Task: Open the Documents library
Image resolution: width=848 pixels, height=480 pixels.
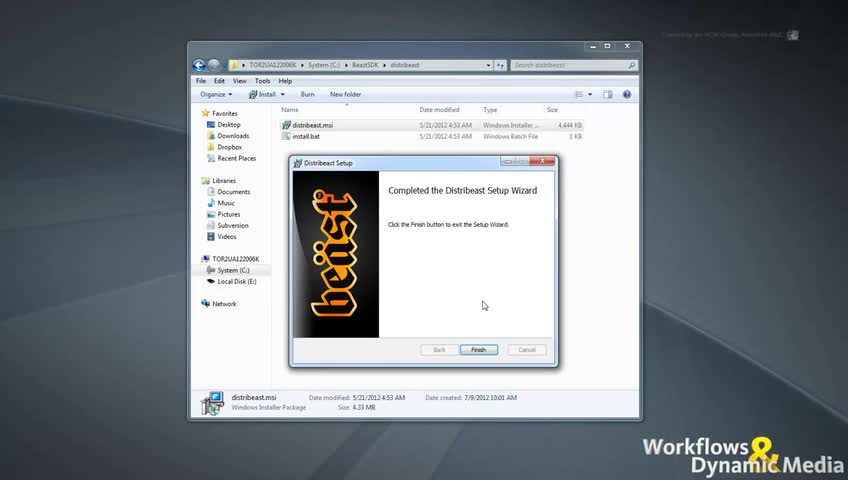Action: click(234, 192)
